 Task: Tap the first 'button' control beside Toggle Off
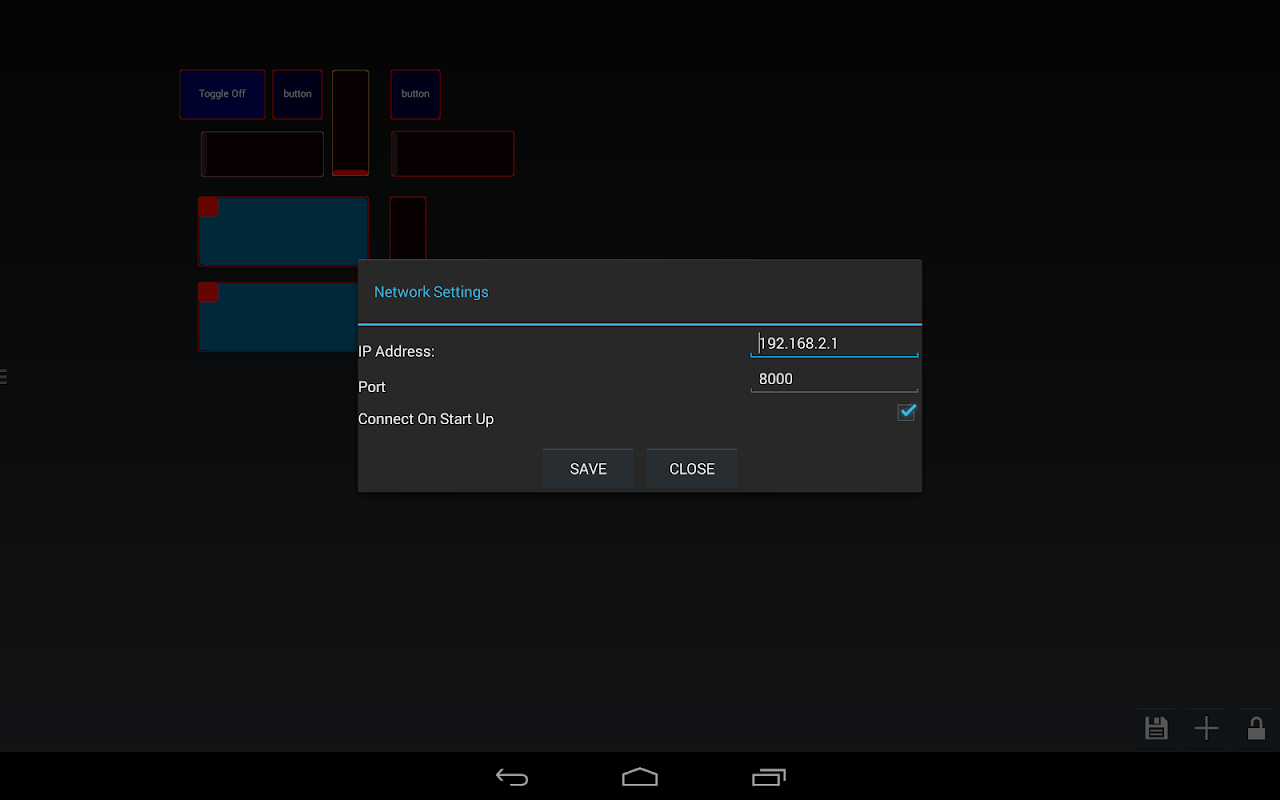[x=297, y=94]
